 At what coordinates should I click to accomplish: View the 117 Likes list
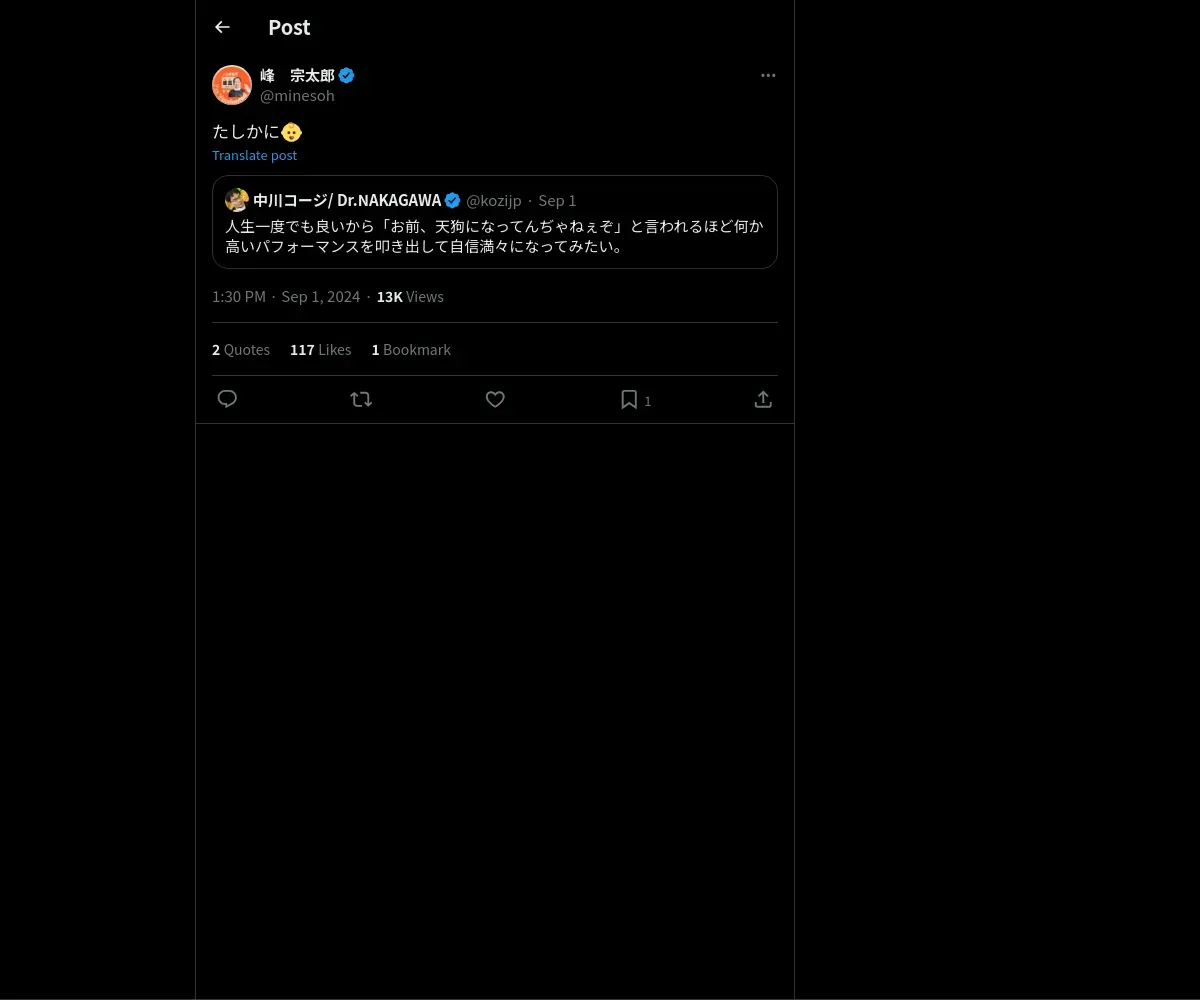tap(320, 349)
